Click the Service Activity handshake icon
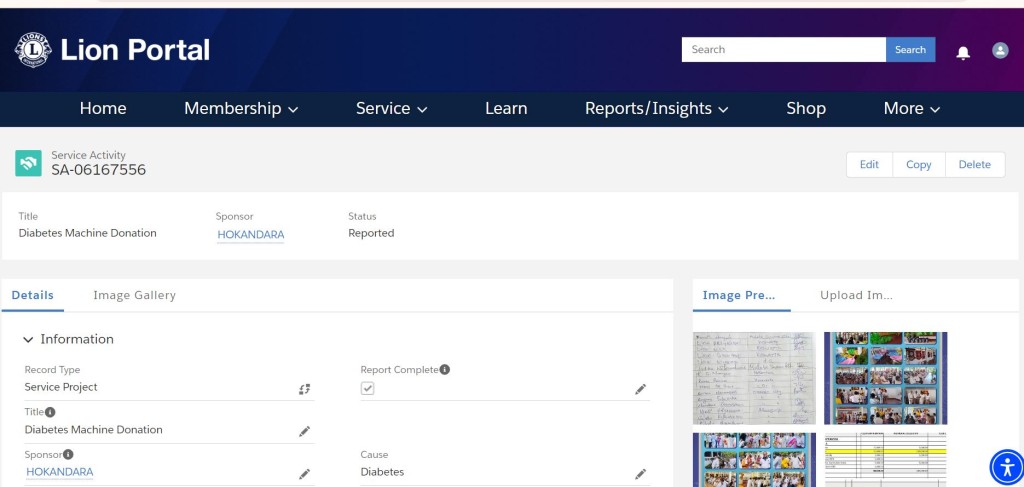This screenshot has height=487, width=1024. (28, 163)
